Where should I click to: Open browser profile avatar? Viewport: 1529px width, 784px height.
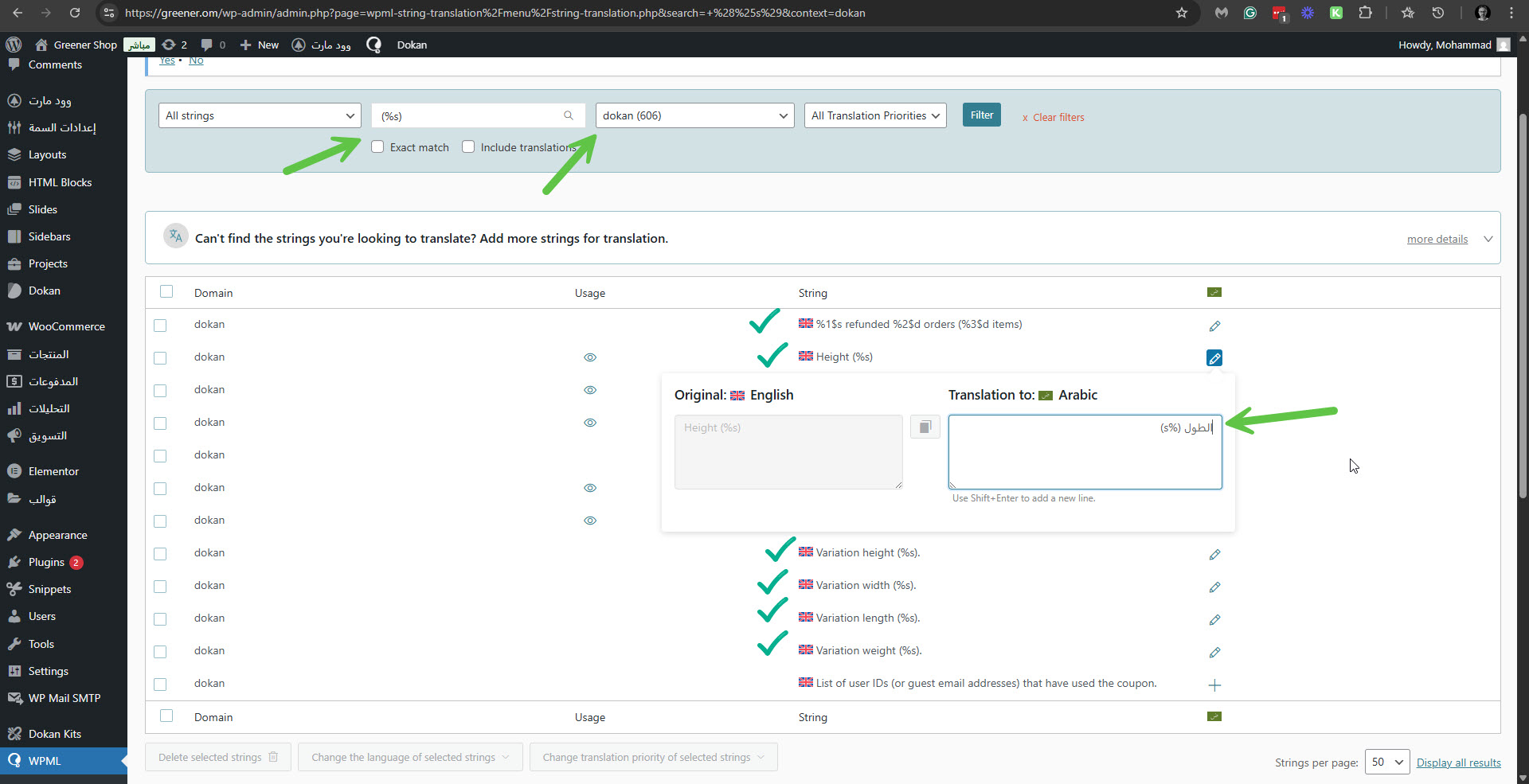1483,13
